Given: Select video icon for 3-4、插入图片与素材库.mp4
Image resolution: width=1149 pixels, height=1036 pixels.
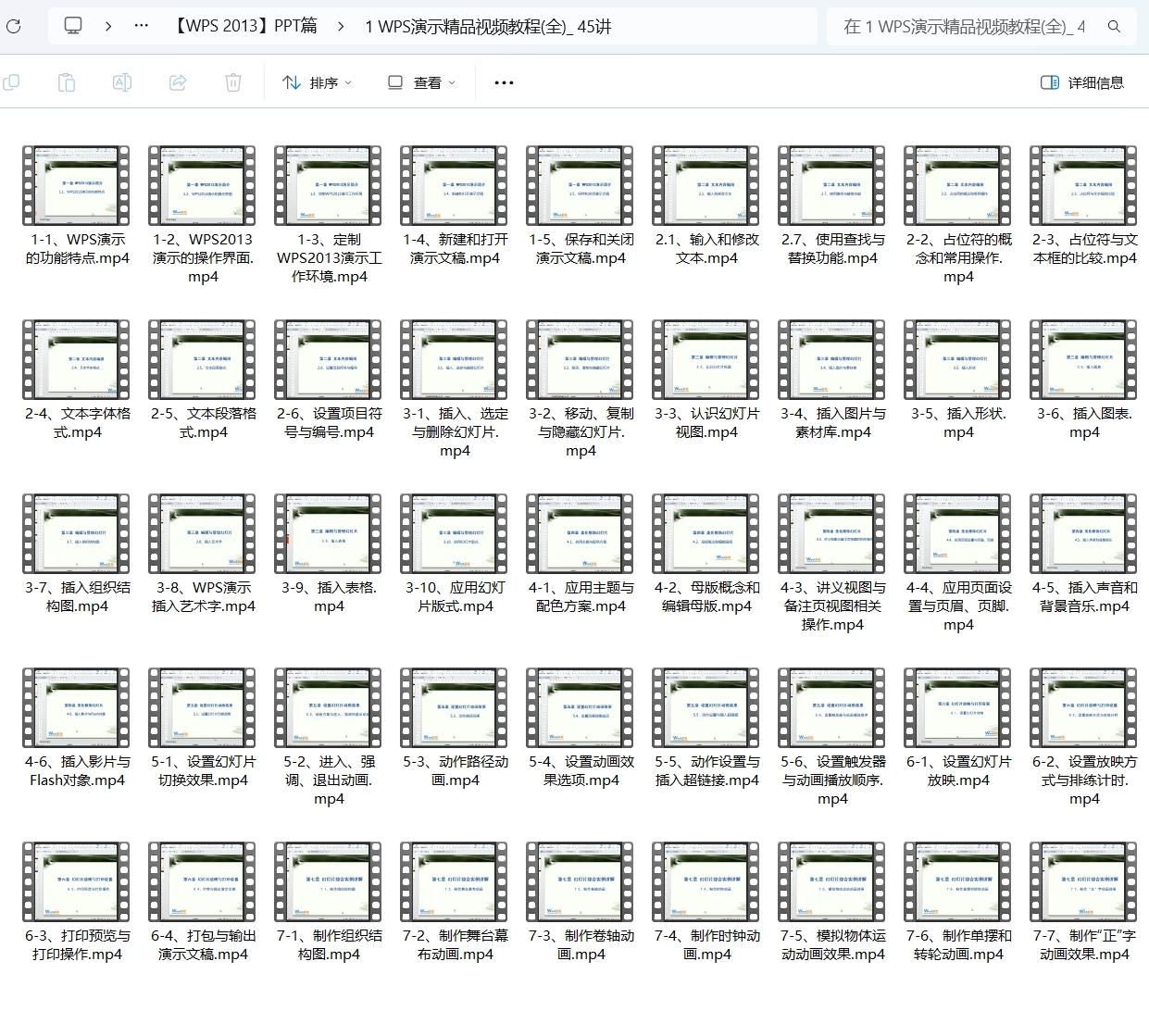Looking at the screenshot, I should point(832,360).
